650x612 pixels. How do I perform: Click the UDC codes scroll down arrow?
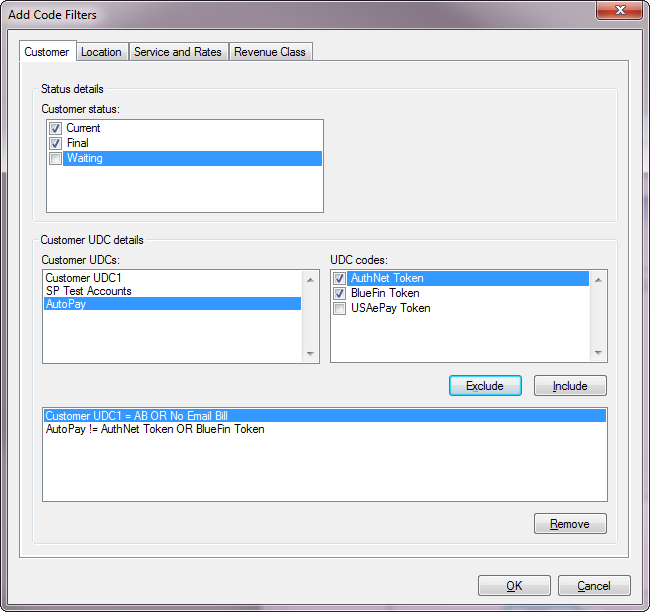coord(598,353)
